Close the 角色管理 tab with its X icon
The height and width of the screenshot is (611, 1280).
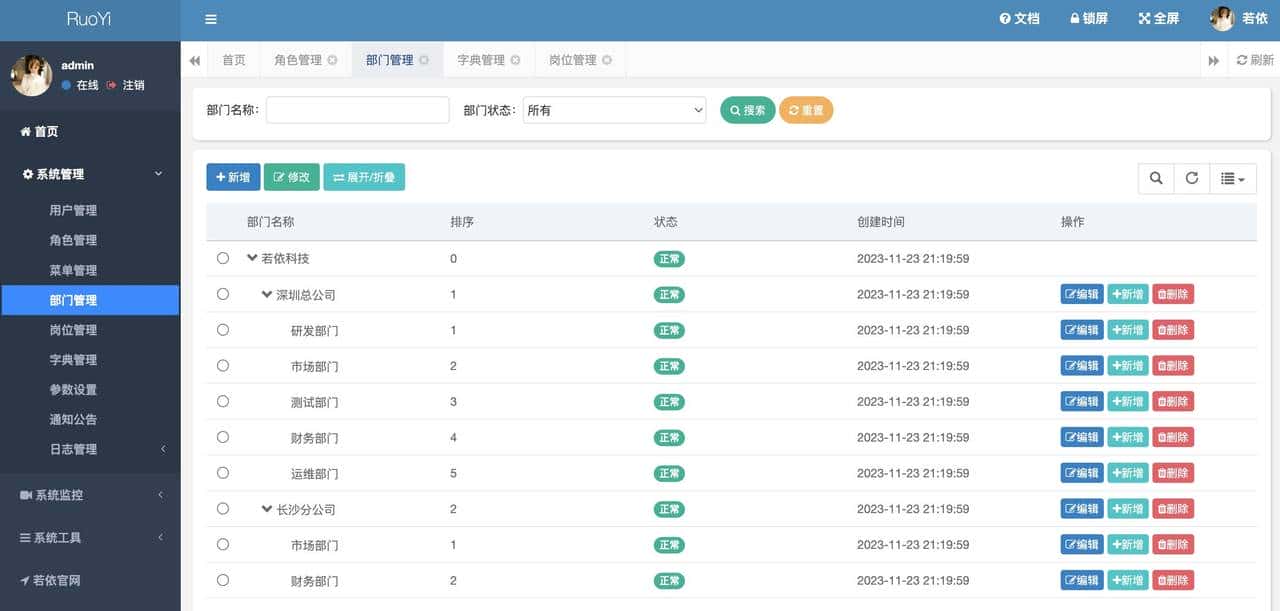click(x=332, y=60)
